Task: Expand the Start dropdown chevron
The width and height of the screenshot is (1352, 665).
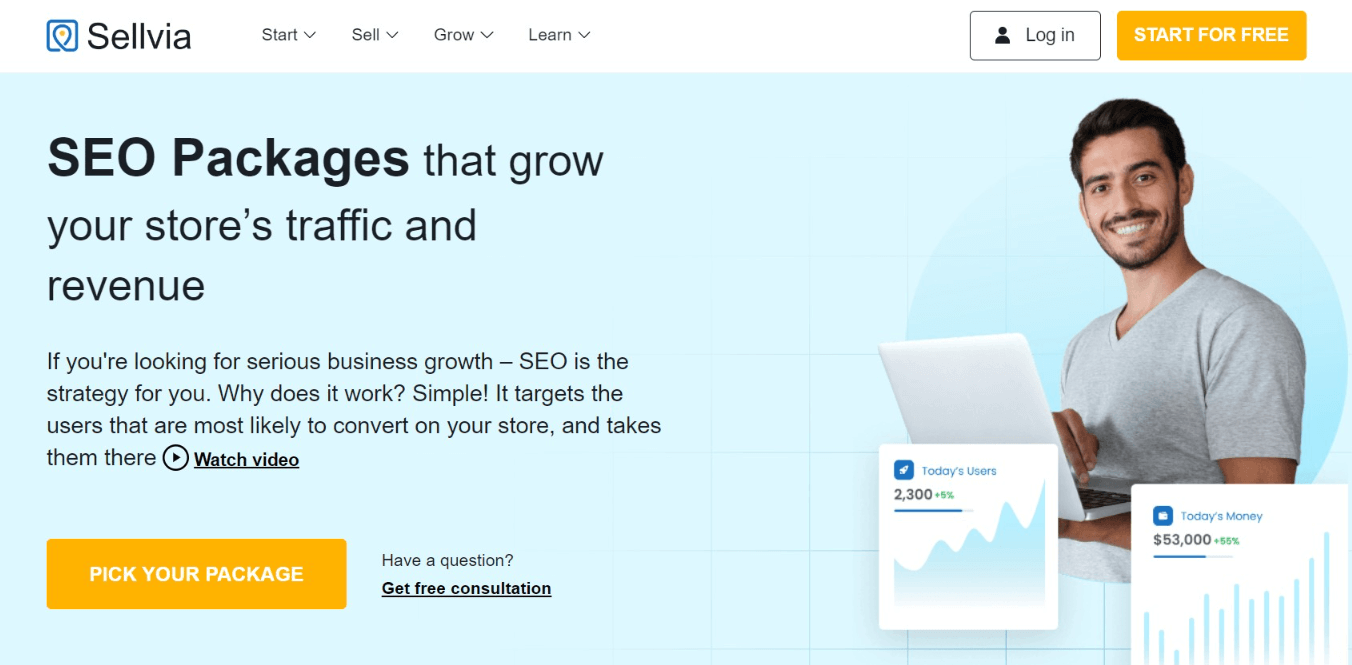Action: (310, 35)
